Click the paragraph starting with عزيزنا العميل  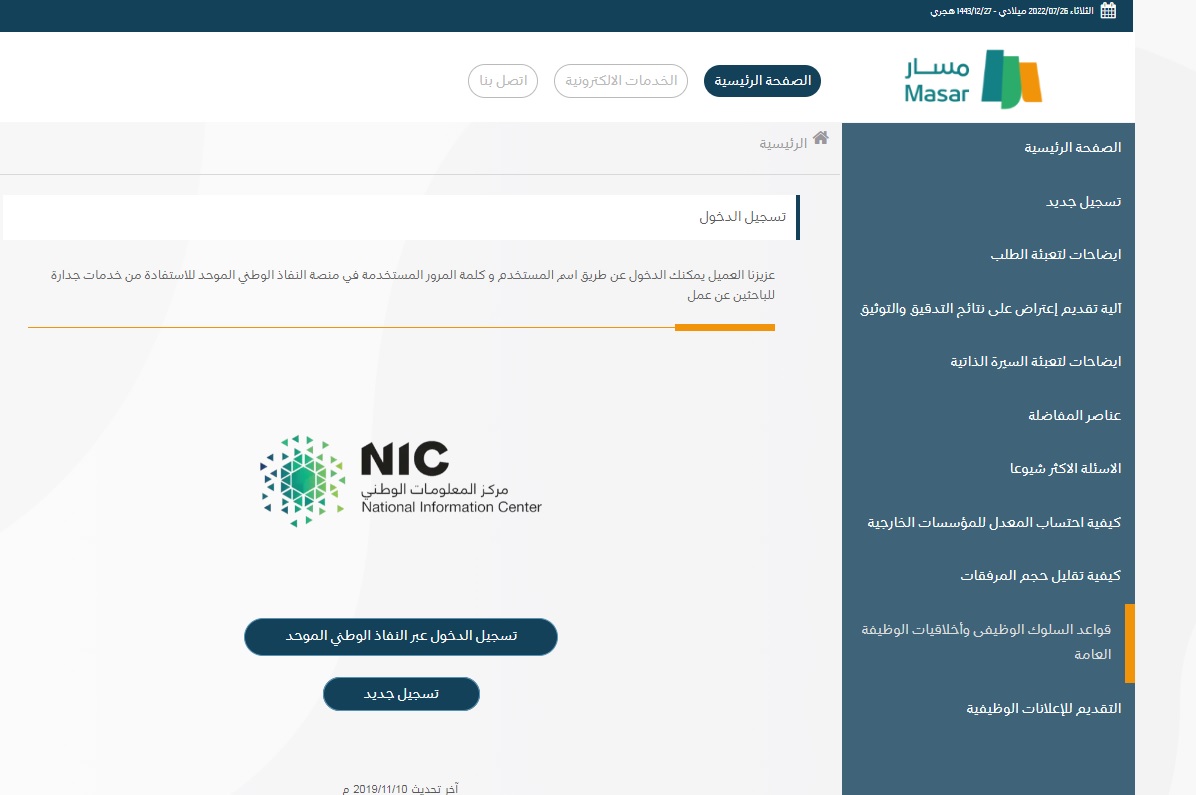(413, 285)
